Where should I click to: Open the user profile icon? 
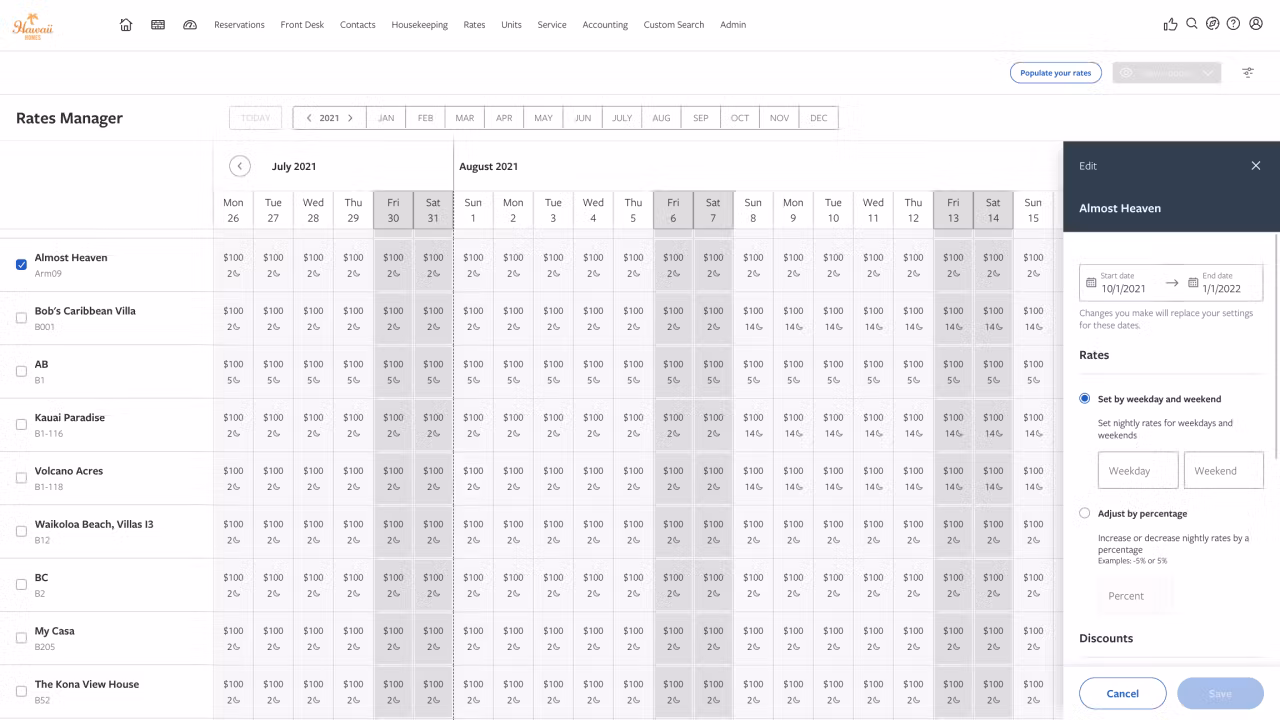point(1256,24)
